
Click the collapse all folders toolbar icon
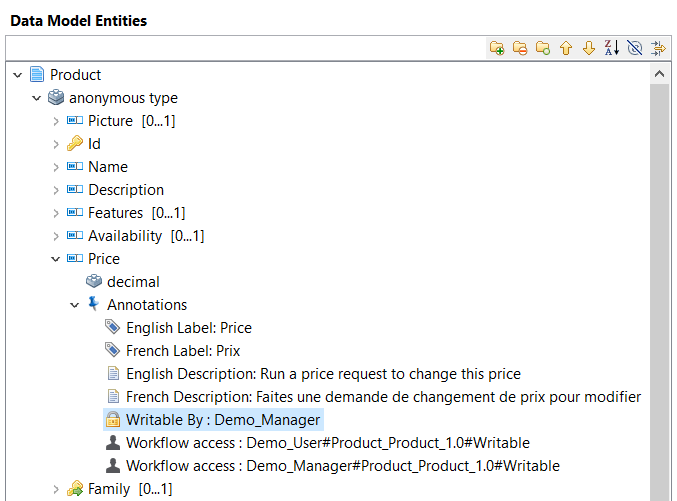pyautogui.click(x=520, y=48)
